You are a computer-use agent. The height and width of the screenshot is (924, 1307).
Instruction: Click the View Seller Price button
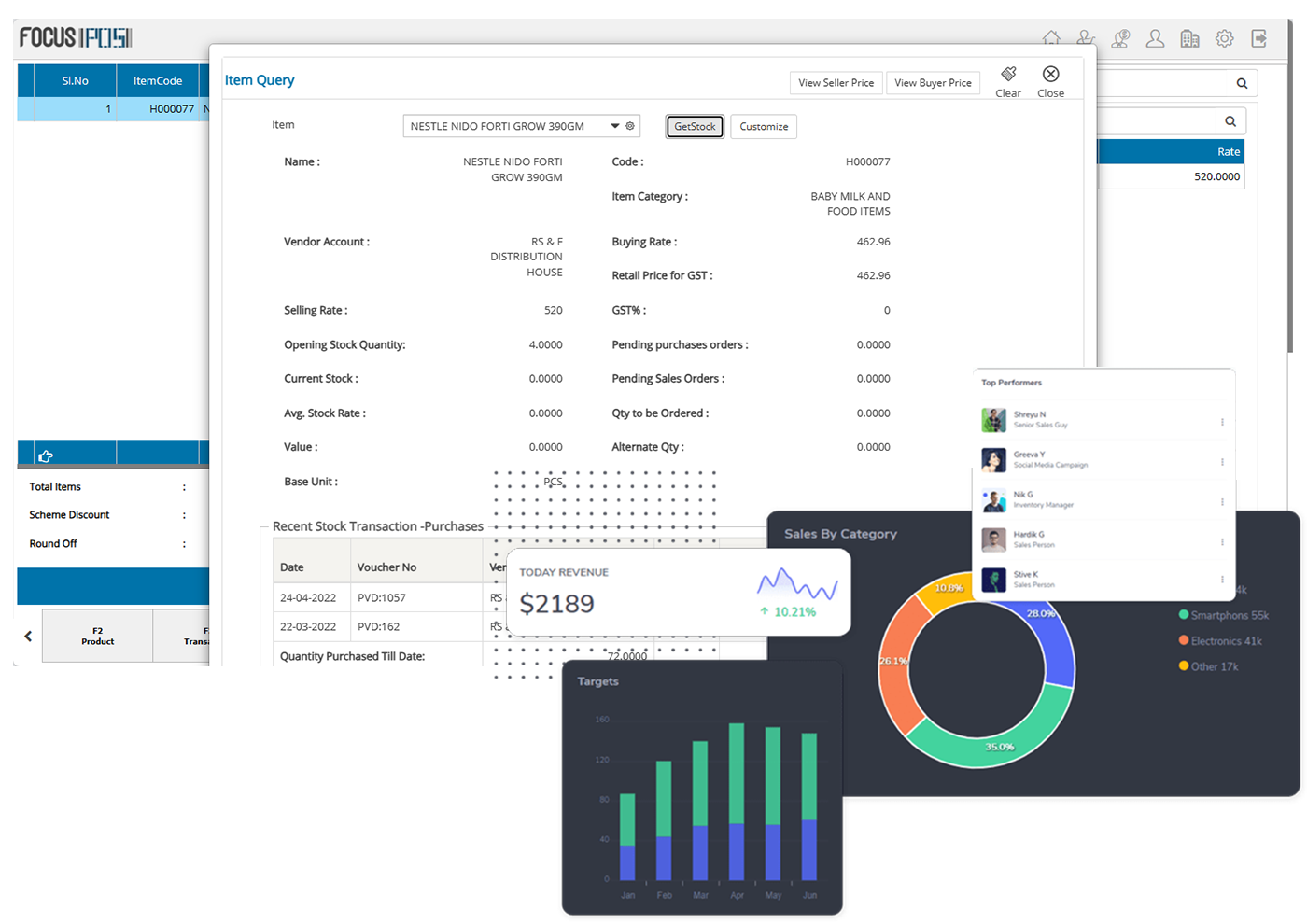click(x=836, y=83)
